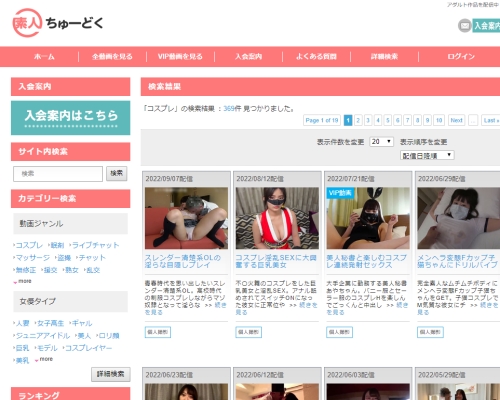
Task: Click the site logo in the header
Action: pyautogui.click(x=58, y=23)
